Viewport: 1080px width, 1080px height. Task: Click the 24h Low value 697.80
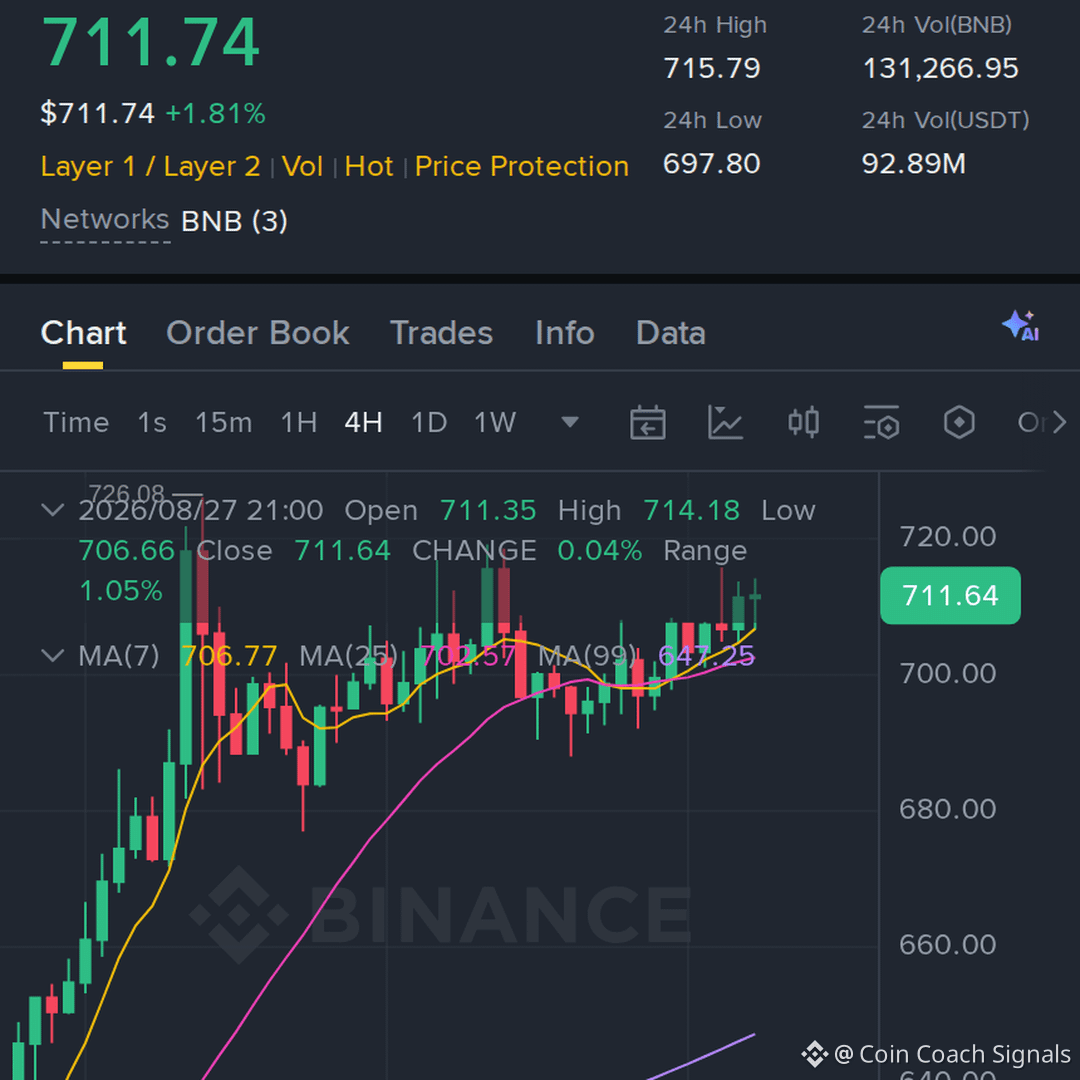[x=712, y=164]
